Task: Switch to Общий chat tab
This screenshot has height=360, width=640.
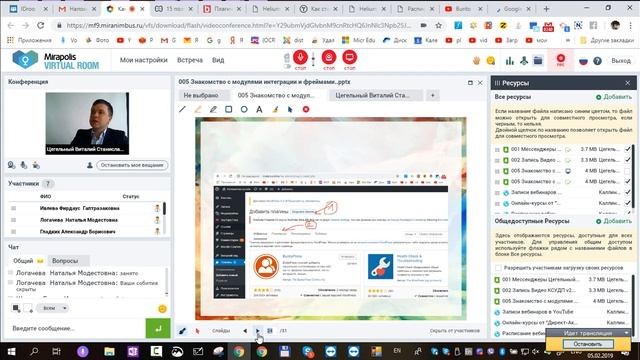Action: [27, 260]
